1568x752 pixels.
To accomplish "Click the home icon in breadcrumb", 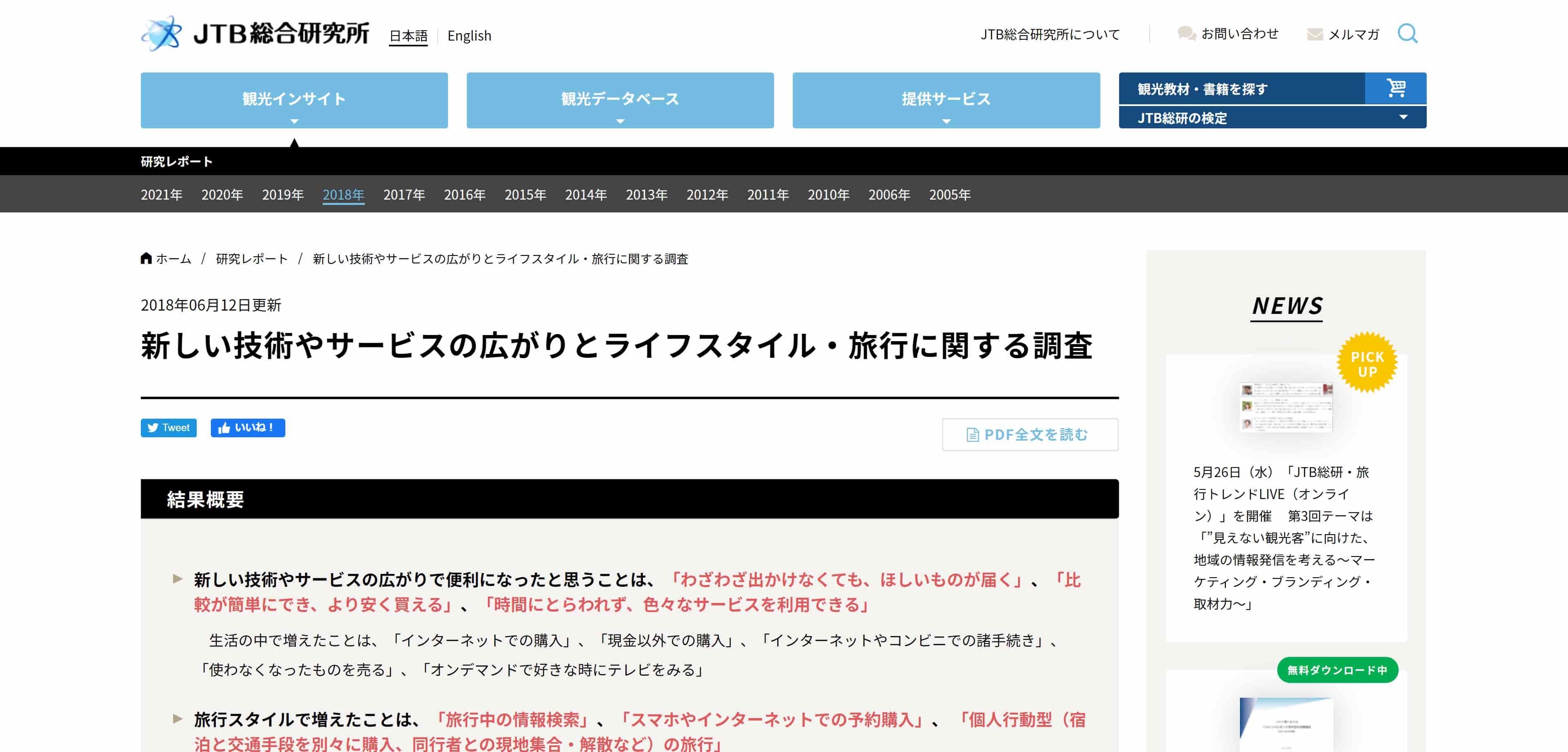I will point(146,258).
